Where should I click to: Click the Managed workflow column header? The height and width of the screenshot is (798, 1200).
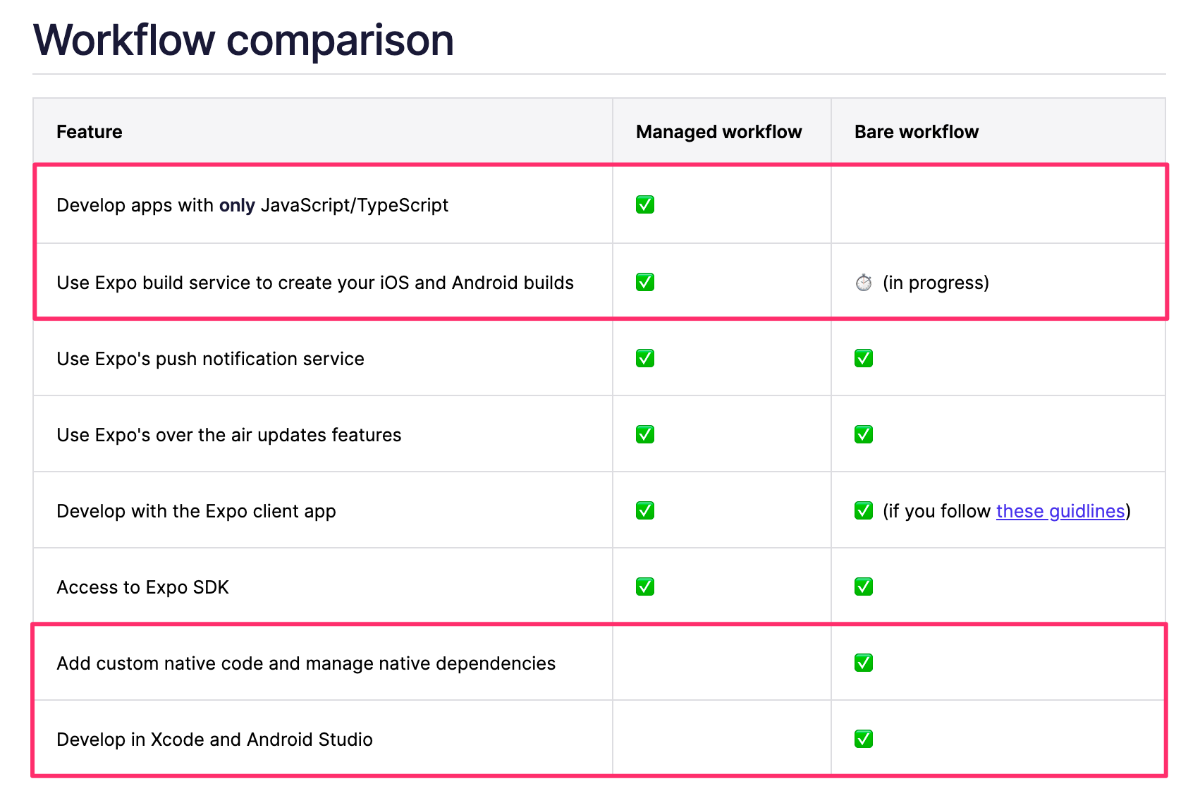(x=719, y=131)
